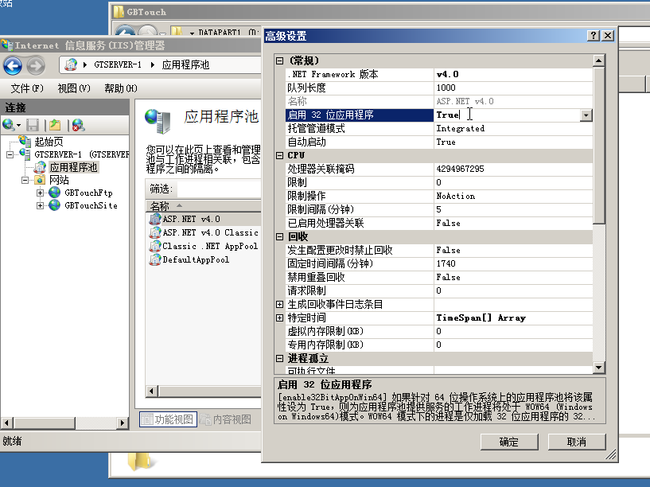Click the save disk icon in 连接 toolbar
The image size is (650, 487).
coord(32,125)
